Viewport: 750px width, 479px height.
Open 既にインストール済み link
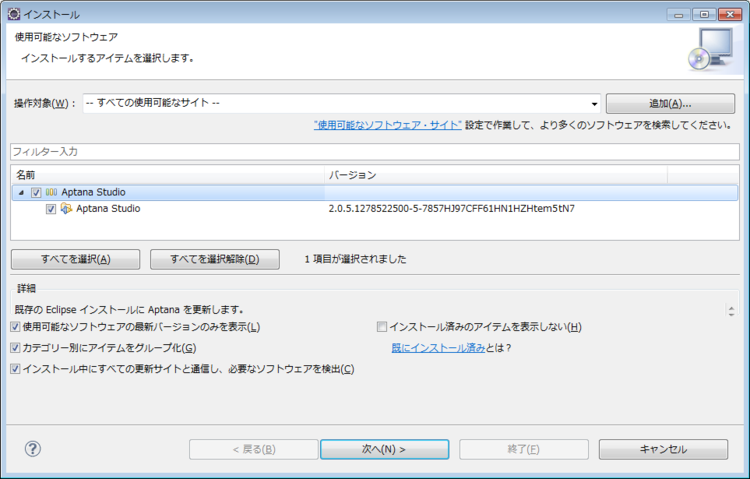(x=439, y=348)
